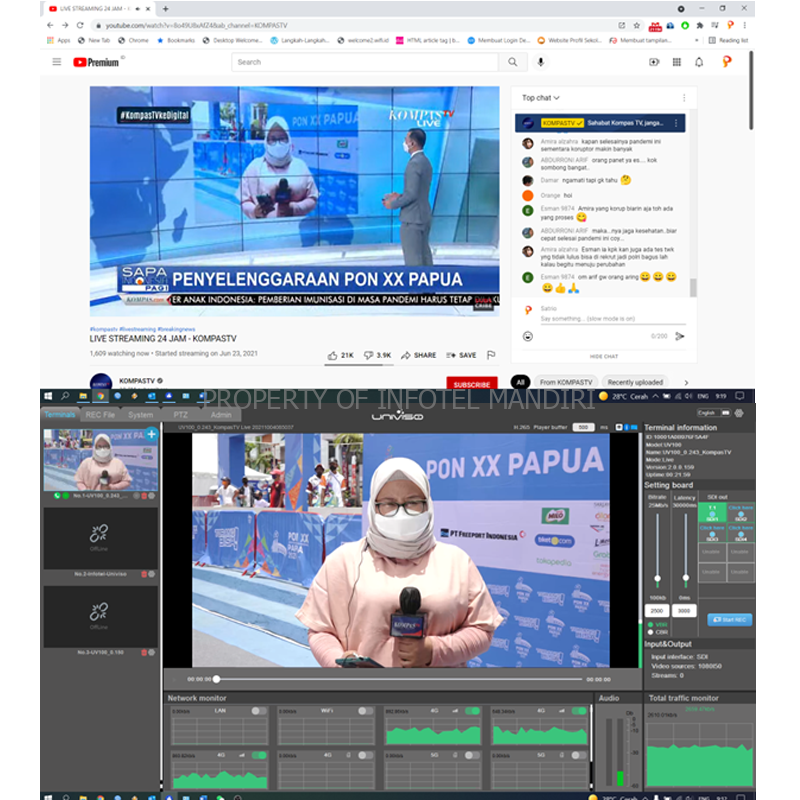Open settings gear for terminal No.2-Infotel-Univiso
This screenshot has height=800, width=800.
point(152,574)
